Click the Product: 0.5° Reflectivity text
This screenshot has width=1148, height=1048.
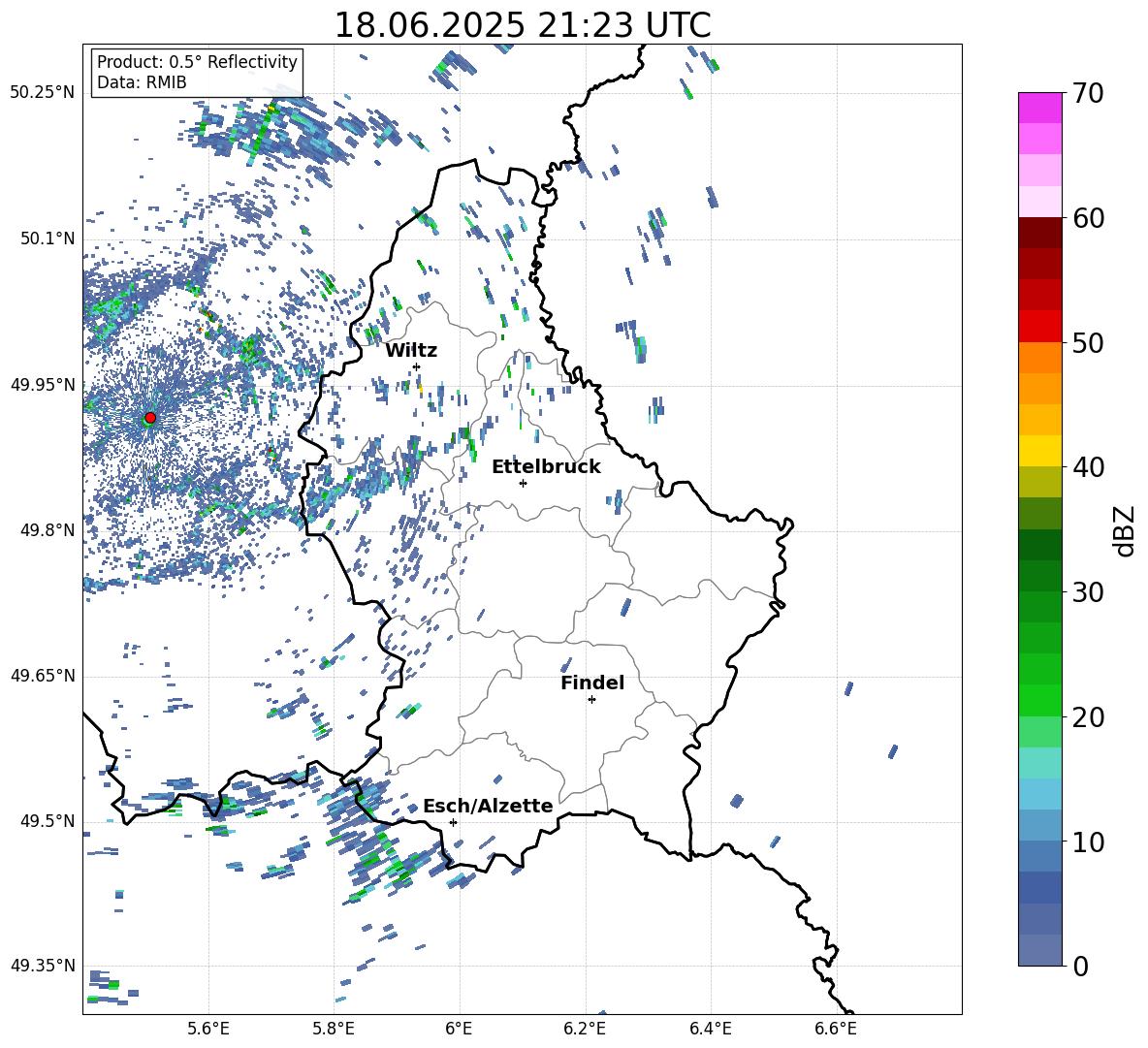(x=197, y=62)
